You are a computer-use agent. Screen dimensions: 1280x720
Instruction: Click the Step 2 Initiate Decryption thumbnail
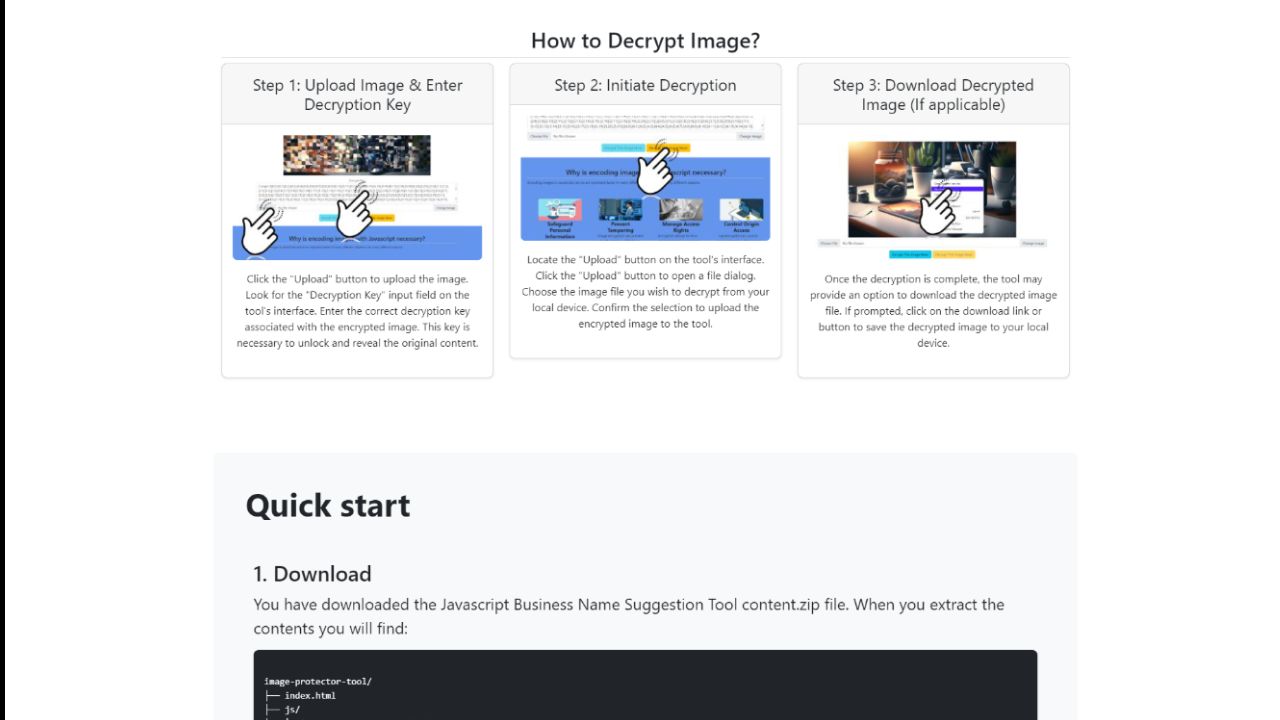coord(645,176)
